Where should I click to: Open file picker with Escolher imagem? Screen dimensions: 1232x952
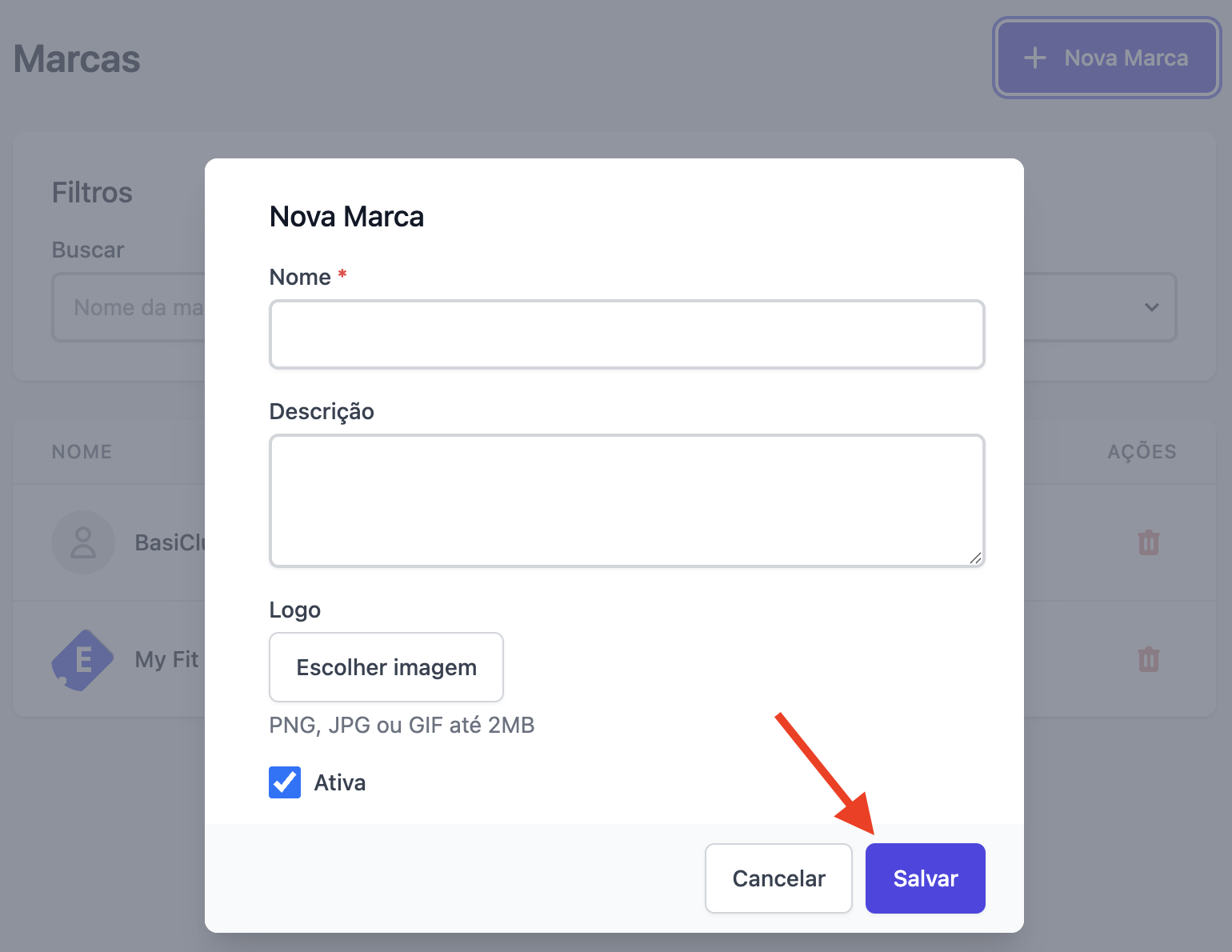tap(386, 667)
